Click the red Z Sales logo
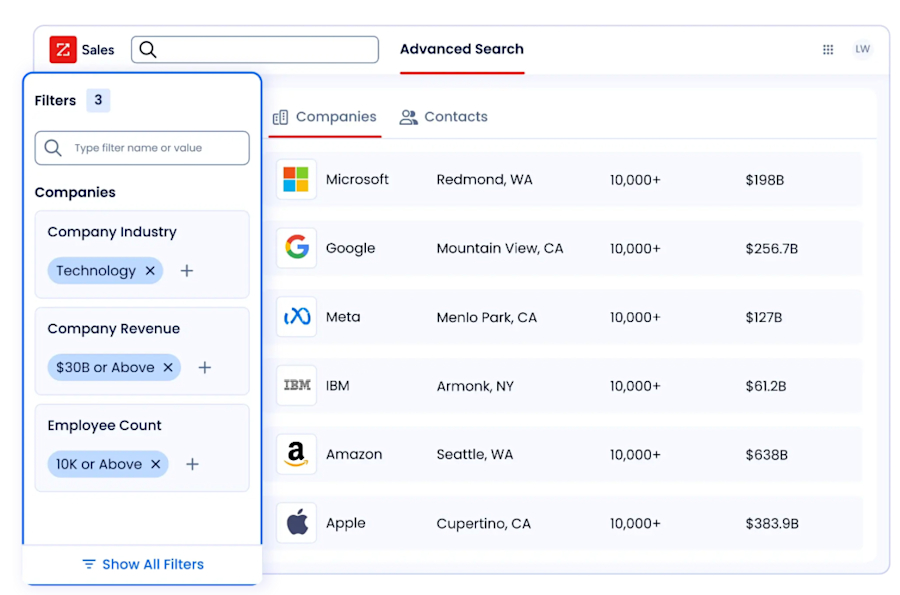The height and width of the screenshot is (595, 900). click(x=63, y=49)
